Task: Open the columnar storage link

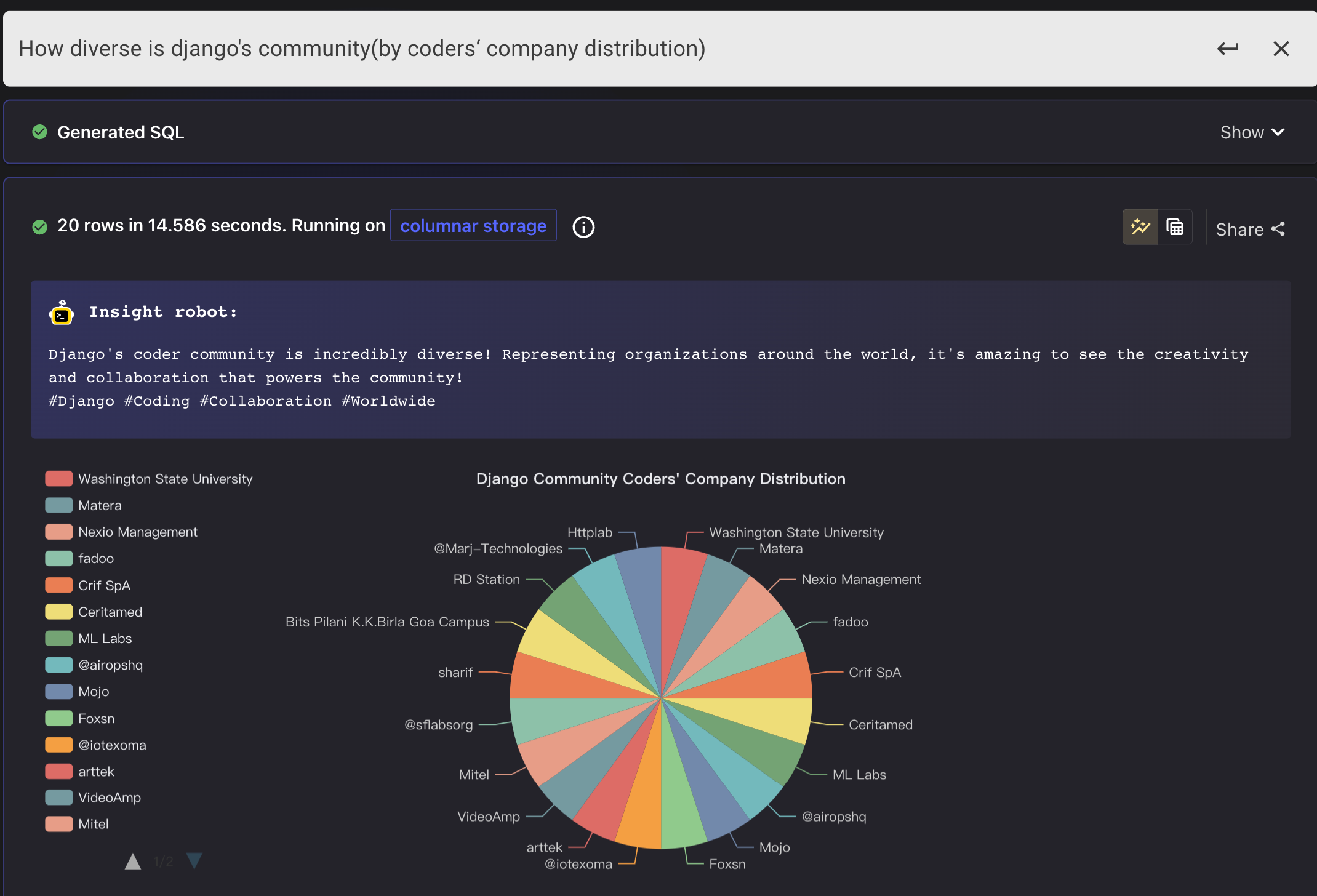Action: (473, 226)
